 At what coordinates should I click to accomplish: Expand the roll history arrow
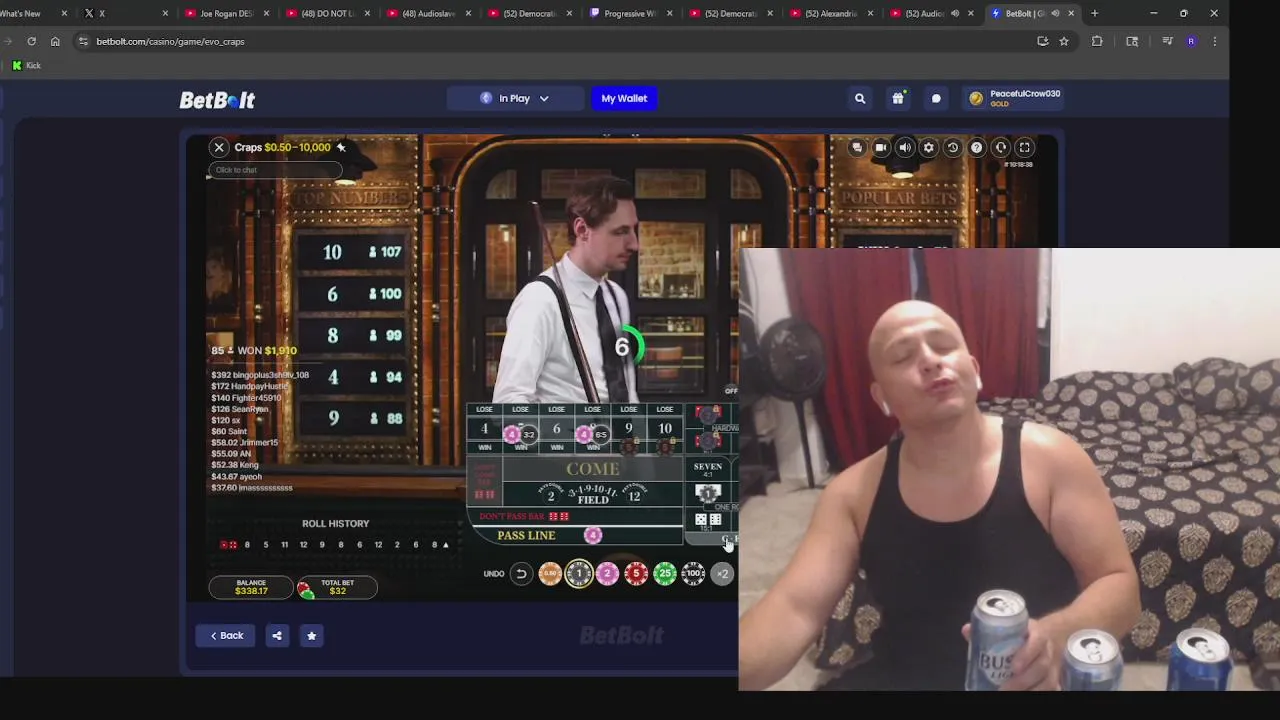click(446, 545)
